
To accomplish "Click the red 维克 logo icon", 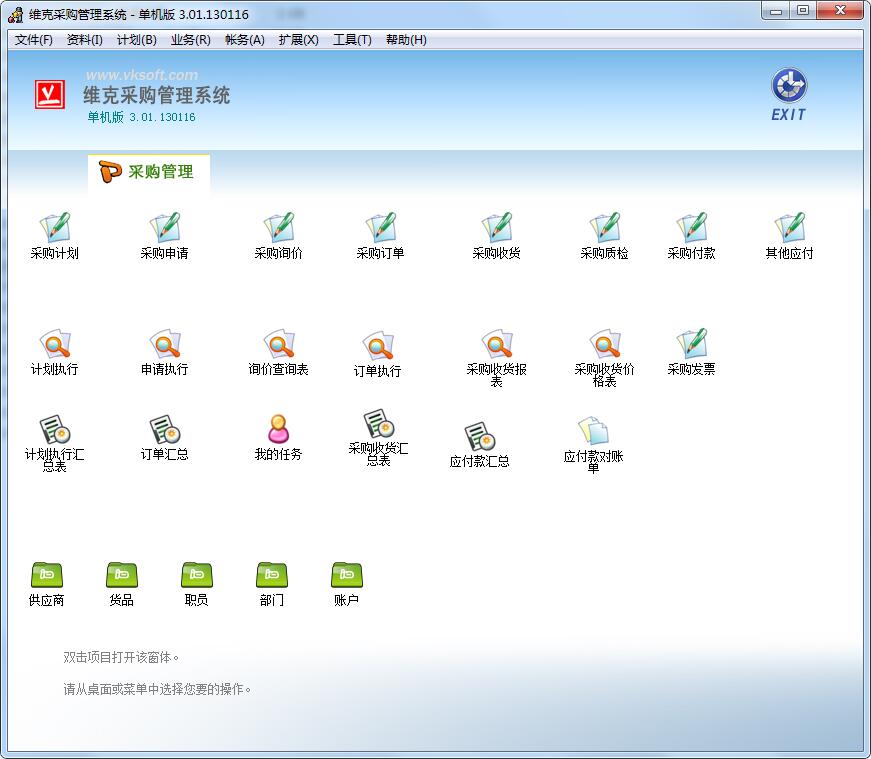I will pos(50,94).
